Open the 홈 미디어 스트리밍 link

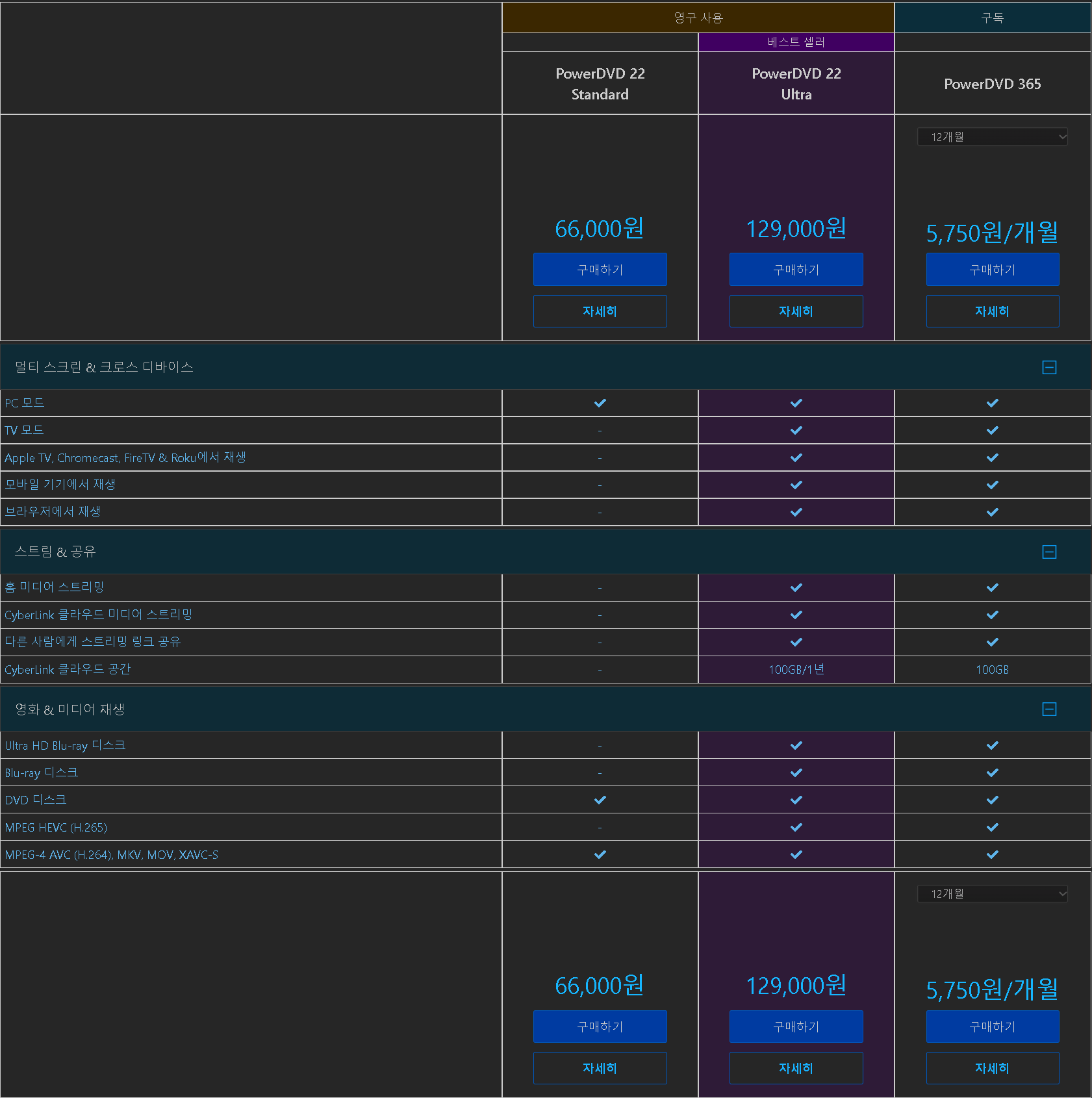pyautogui.click(x=55, y=587)
